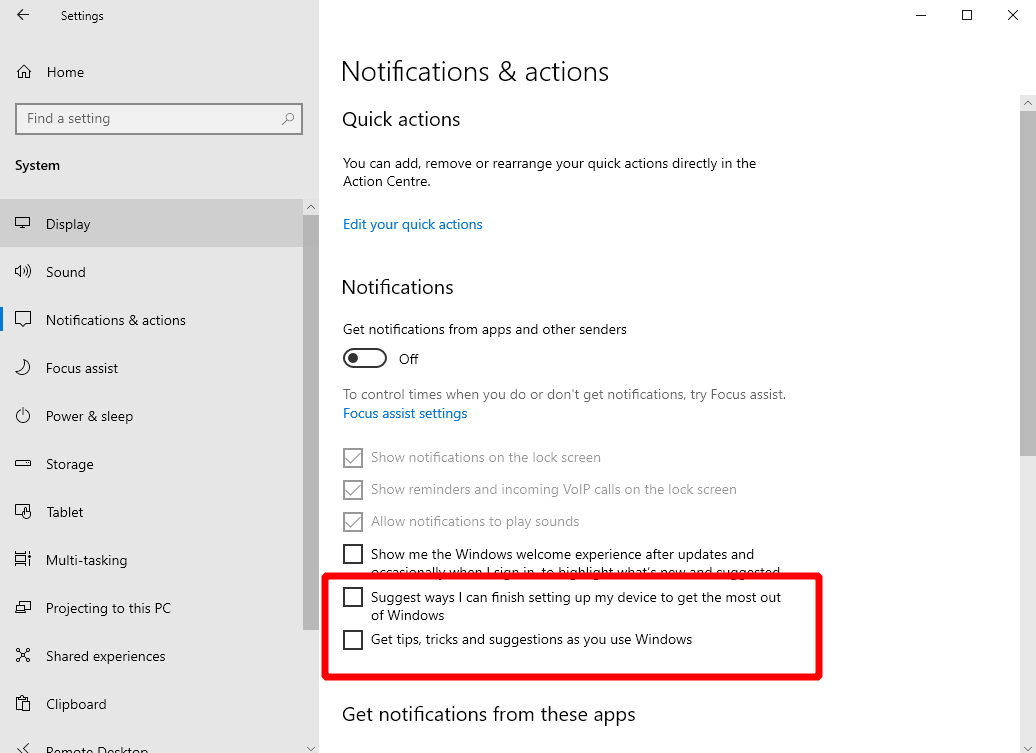Click the Power & sleep icon
The image size is (1036, 753).
[23, 415]
